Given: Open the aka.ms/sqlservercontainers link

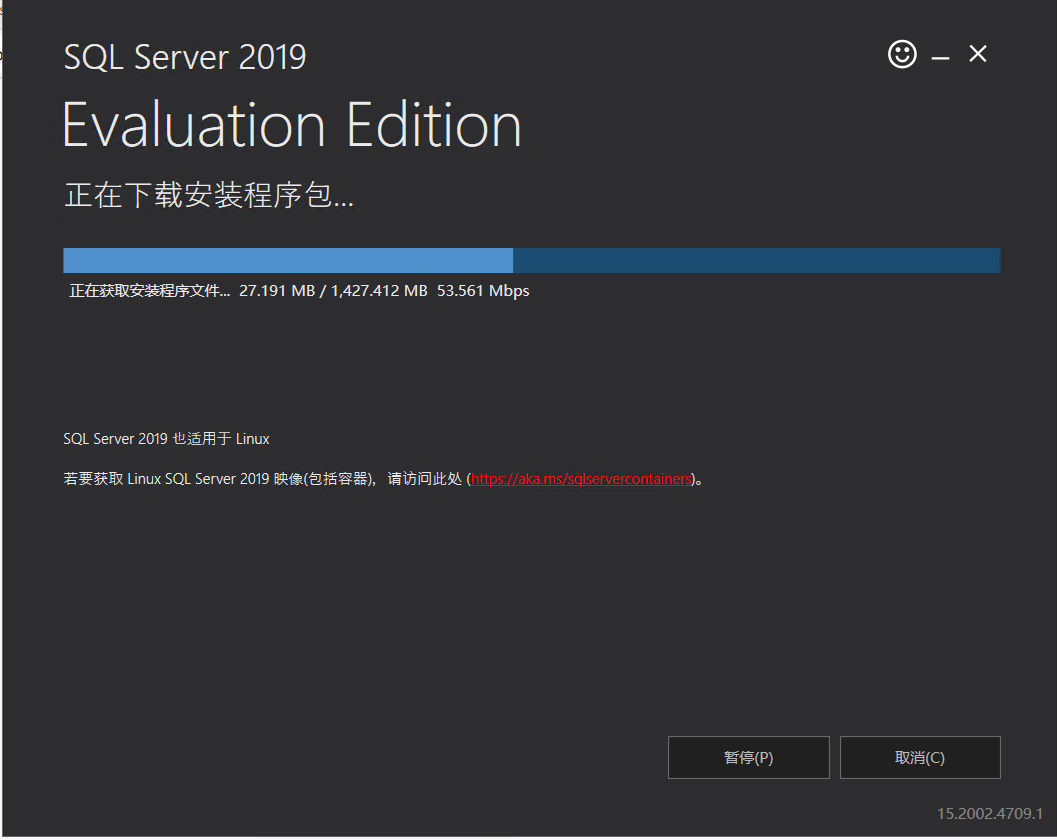Looking at the screenshot, I should pos(581,479).
